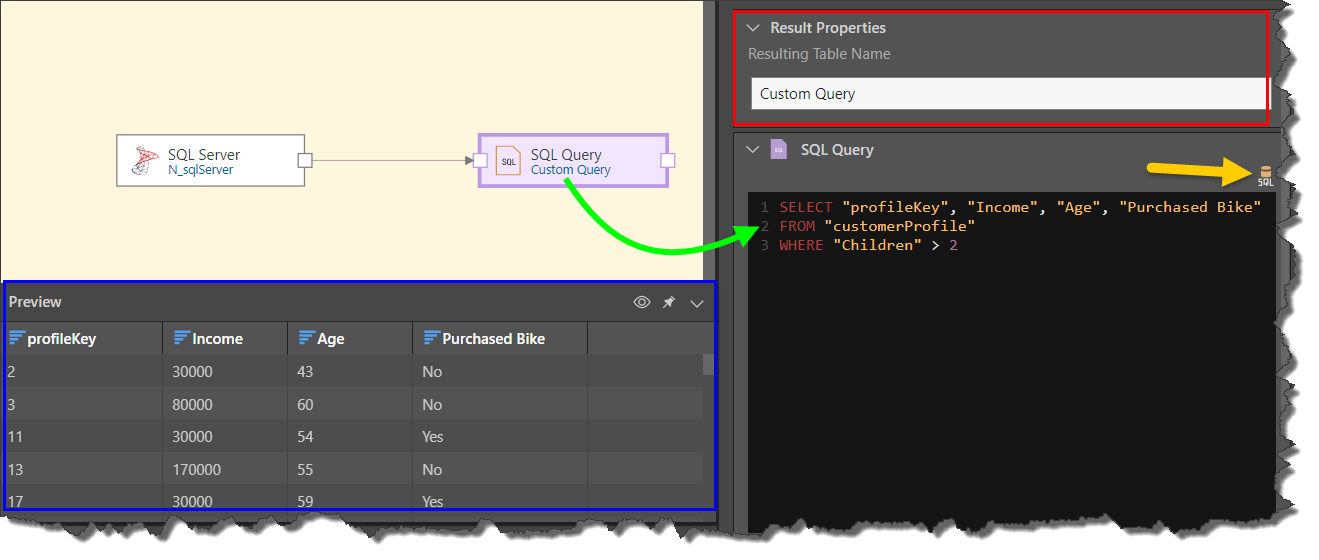Image resolution: width=1319 pixels, height=560 pixels.
Task: Click the Purchased Bike column header
Action: pyautogui.click(x=500, y=339)
